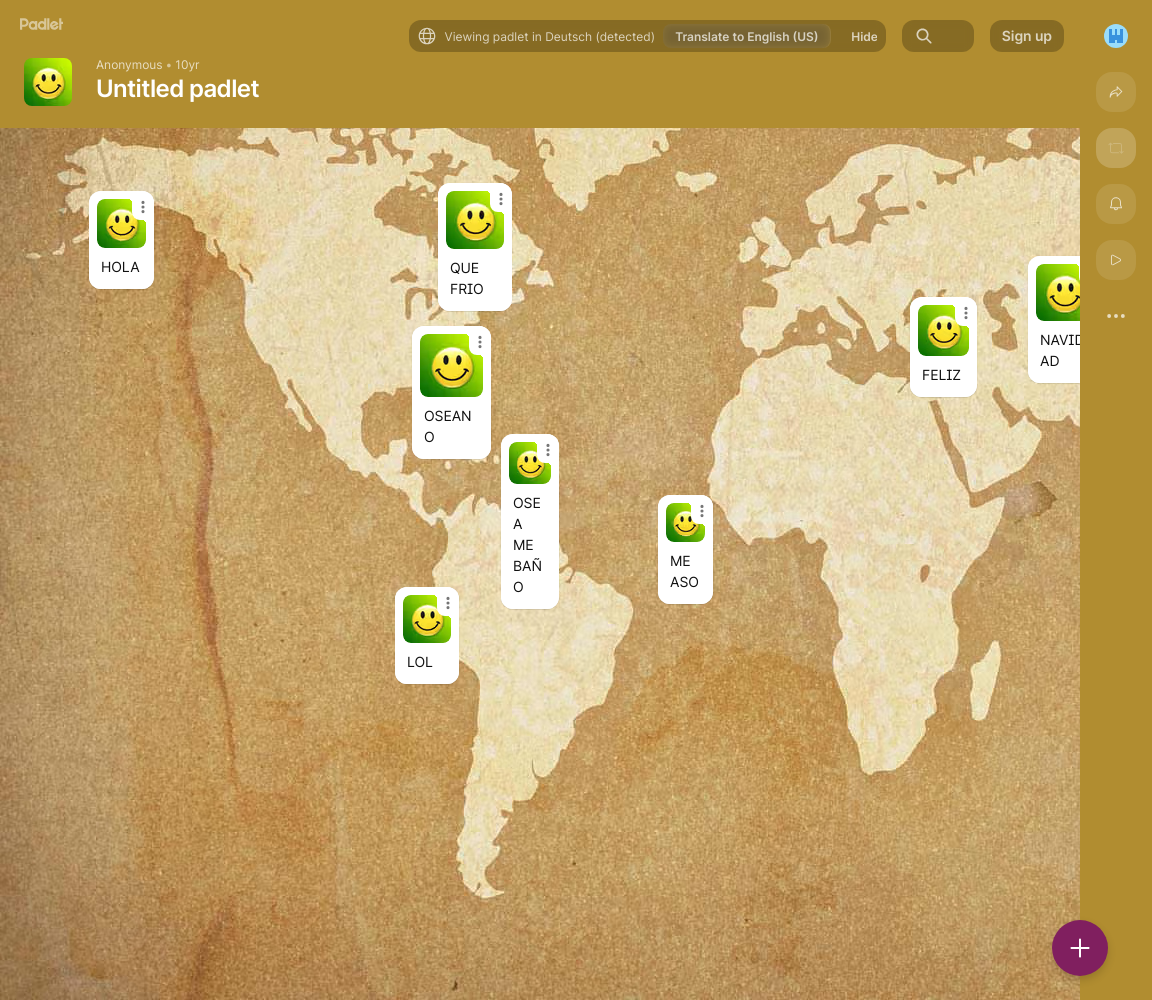This screenshot has width=1152, height=1000.
Task: Click the ME ASO post smiley image
Action: coord(685,522)
